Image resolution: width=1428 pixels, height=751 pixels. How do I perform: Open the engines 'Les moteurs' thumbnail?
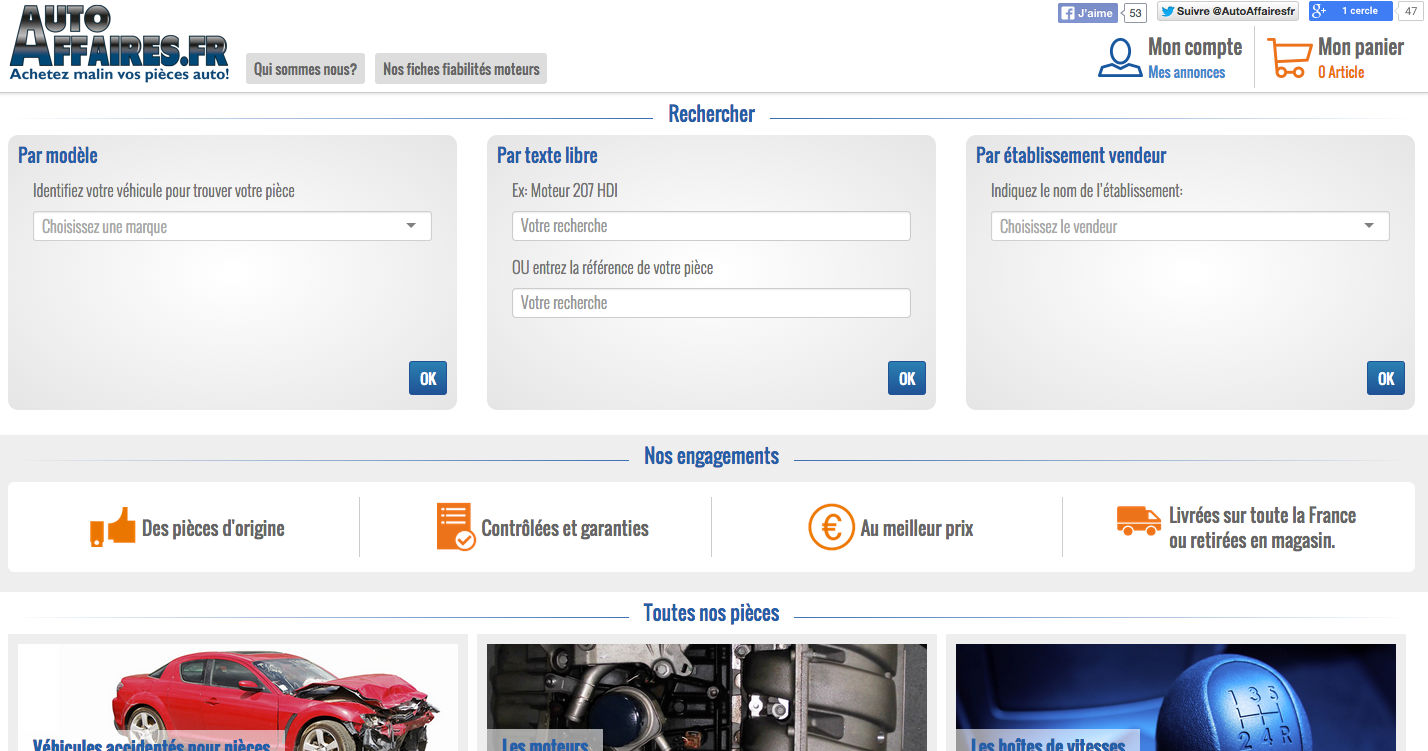tap(707, 697)
